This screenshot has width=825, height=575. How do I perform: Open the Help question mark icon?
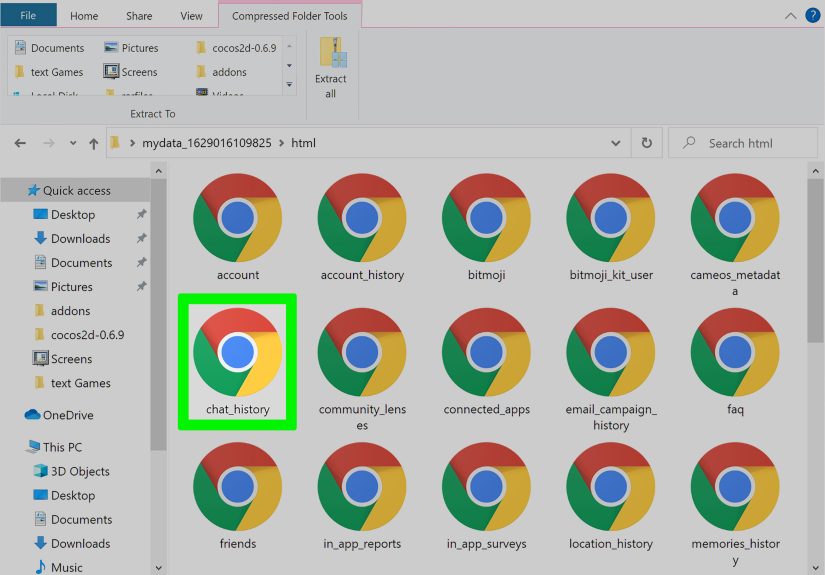(x=812, y=15)
